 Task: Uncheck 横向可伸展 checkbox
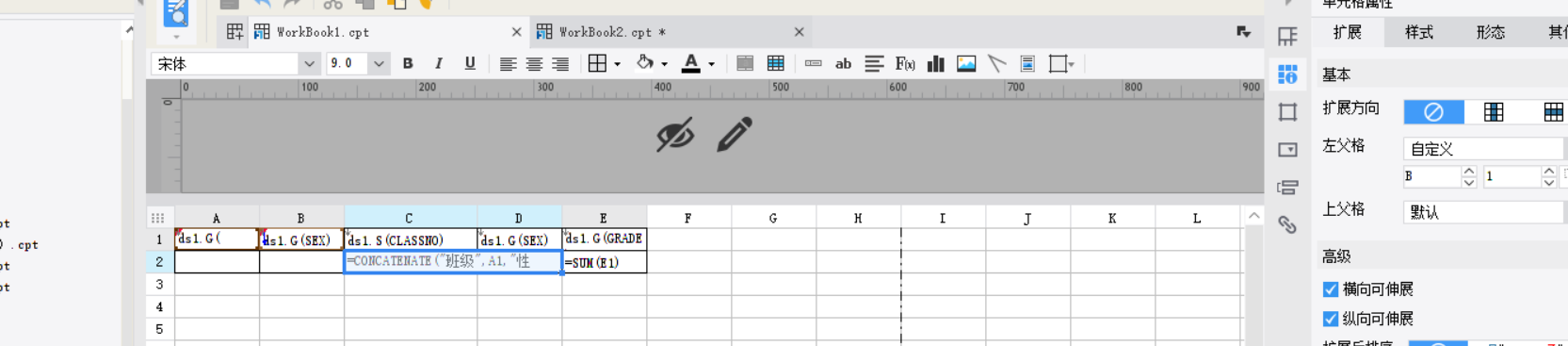pos(1331,289)
